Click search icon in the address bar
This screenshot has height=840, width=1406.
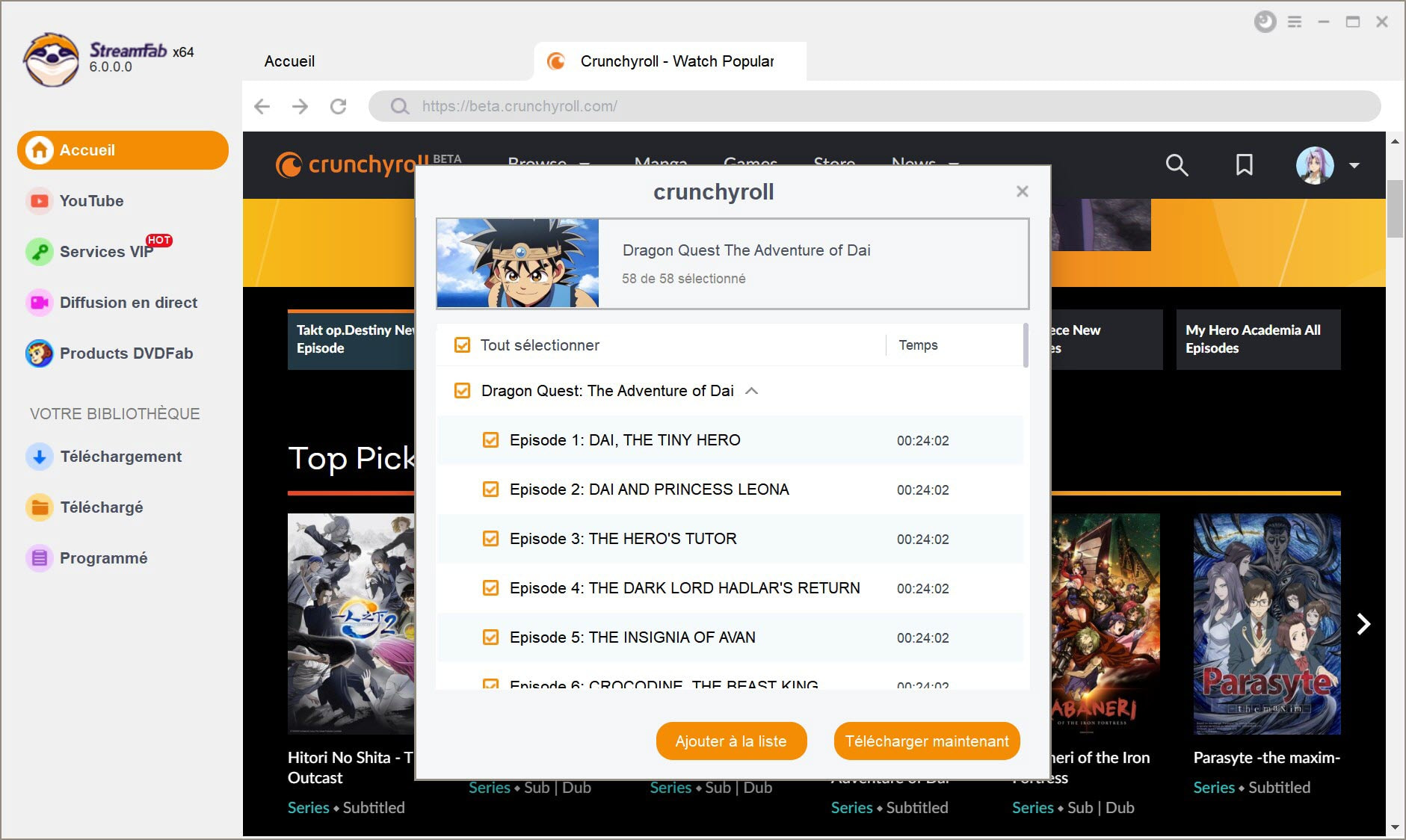tap(400, 106)
